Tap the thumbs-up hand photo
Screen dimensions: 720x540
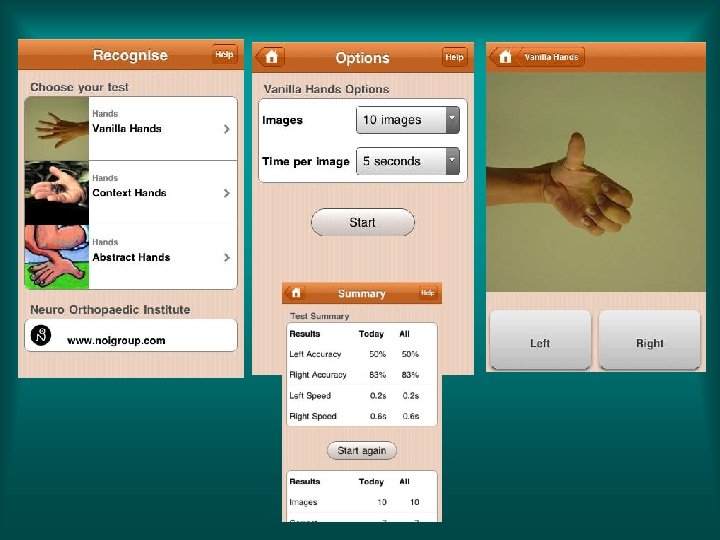click(596, 182)
